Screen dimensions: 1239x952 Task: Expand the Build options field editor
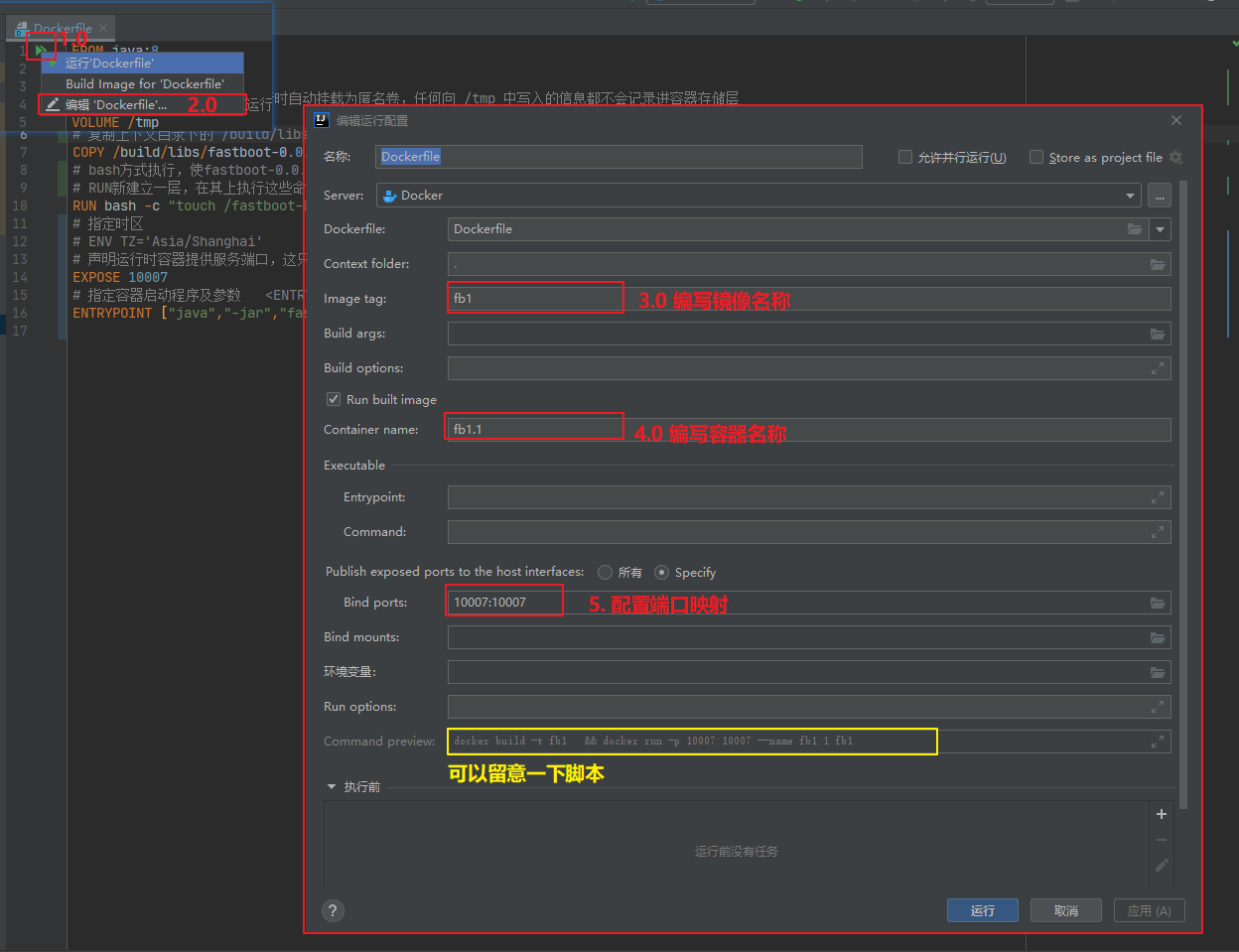pos(1157,368)
